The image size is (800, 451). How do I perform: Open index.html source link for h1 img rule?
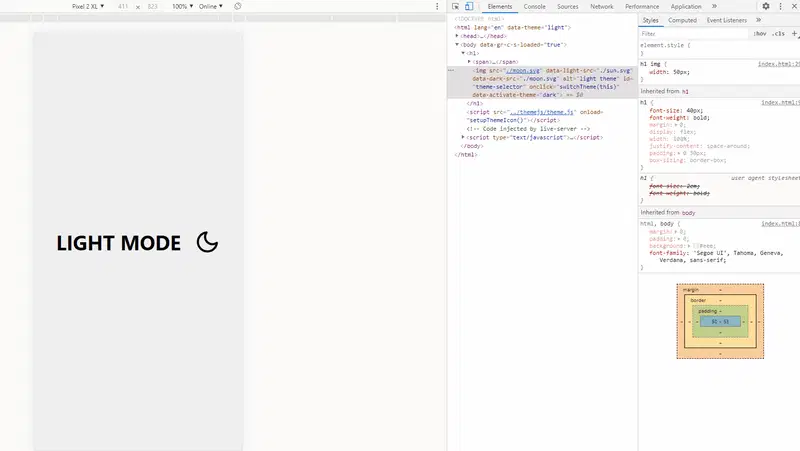click(779, 64)
